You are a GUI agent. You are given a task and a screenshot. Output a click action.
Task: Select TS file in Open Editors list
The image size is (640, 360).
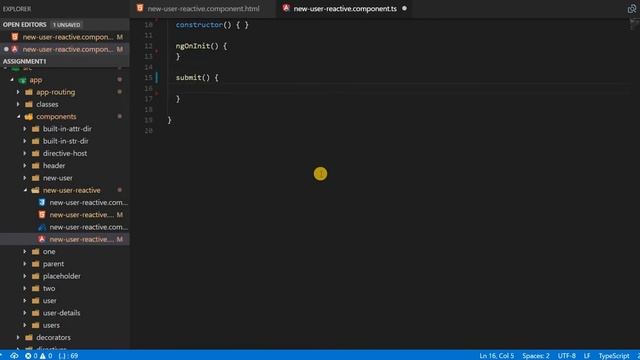tap(65, 49)
